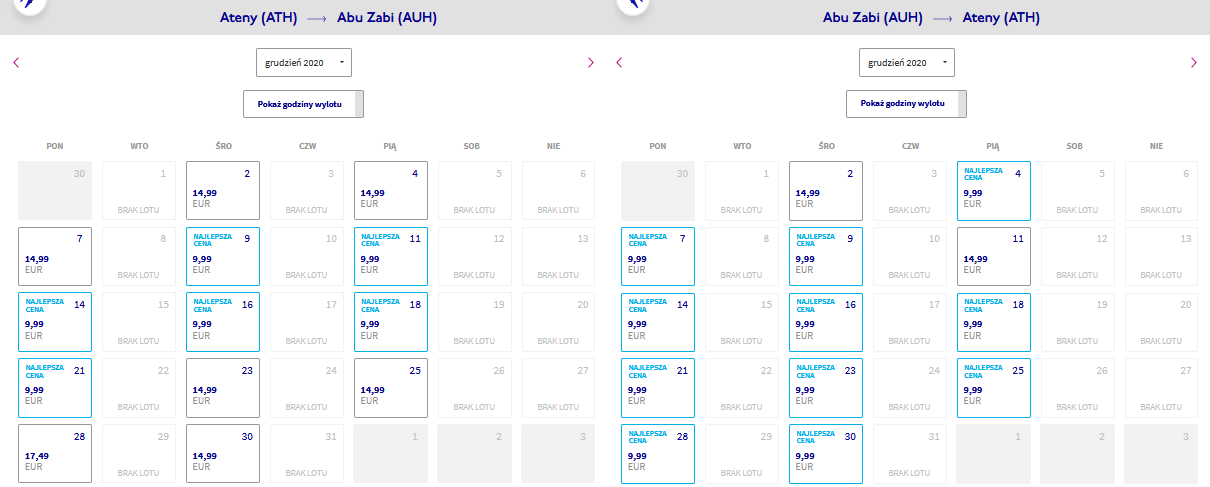Select 9 December best price on left calendar
Screen dimensions: 1210x487
(223, 255)
